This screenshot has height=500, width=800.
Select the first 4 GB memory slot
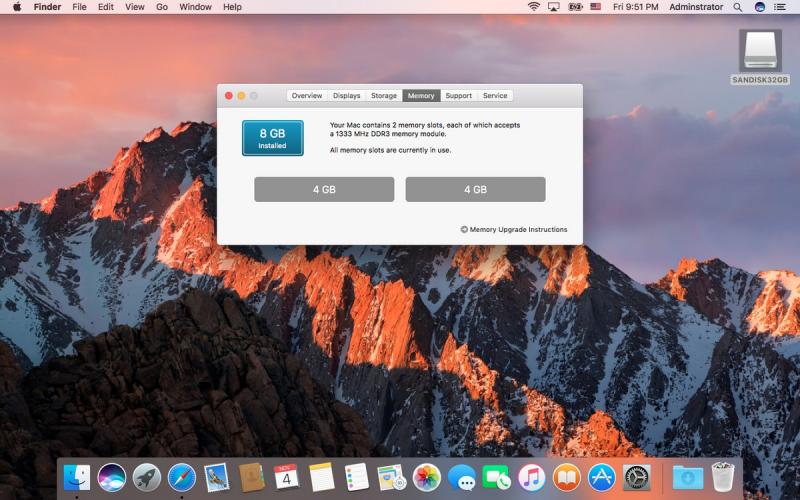[x=324, y=189]
